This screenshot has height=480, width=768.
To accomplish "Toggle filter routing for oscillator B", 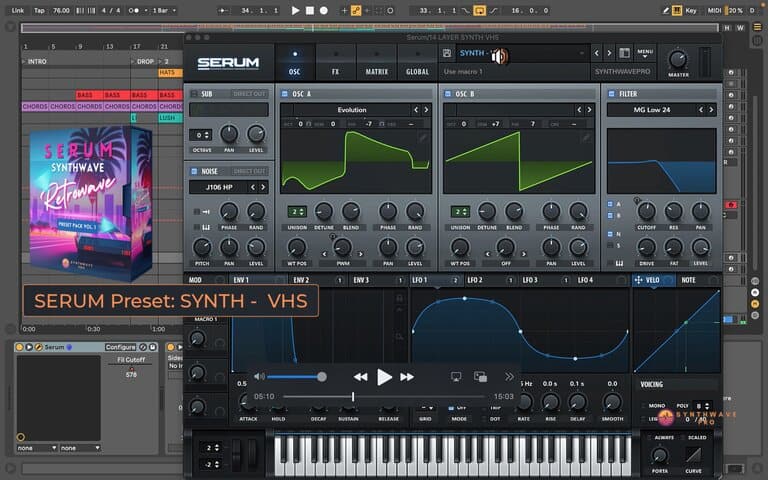I will point(610,215).
